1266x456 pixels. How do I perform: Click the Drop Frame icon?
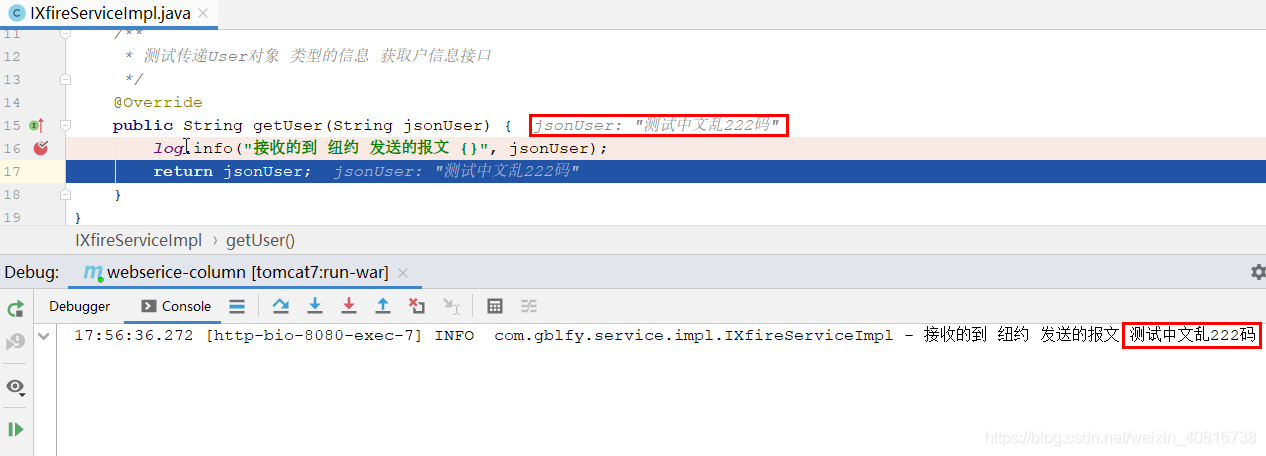click(x=417, y=305)
